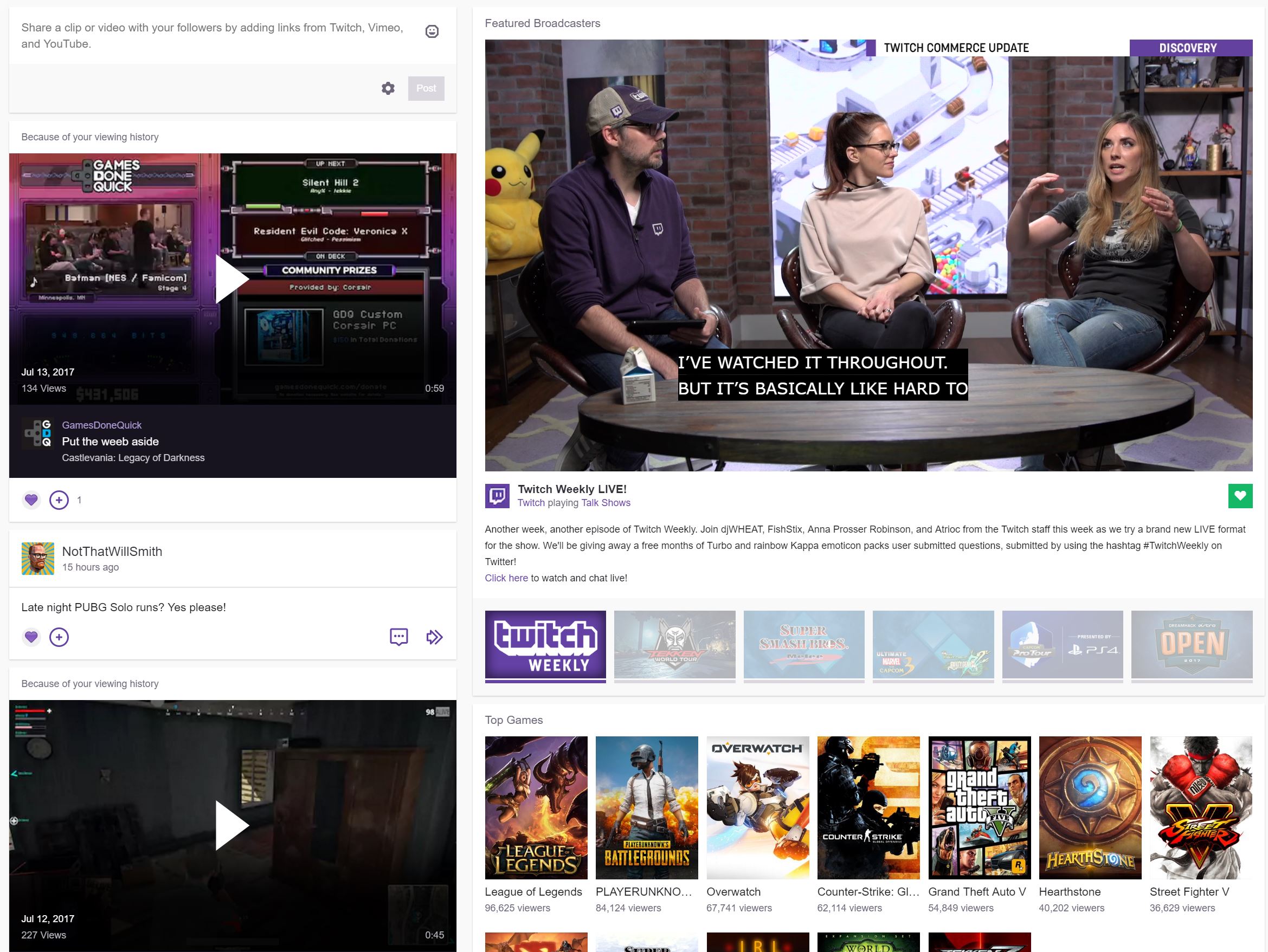Open Castlevania: Legacy of Darkness game link
The height and width of the screenshot is (952, 1268).
pos(133,458)
